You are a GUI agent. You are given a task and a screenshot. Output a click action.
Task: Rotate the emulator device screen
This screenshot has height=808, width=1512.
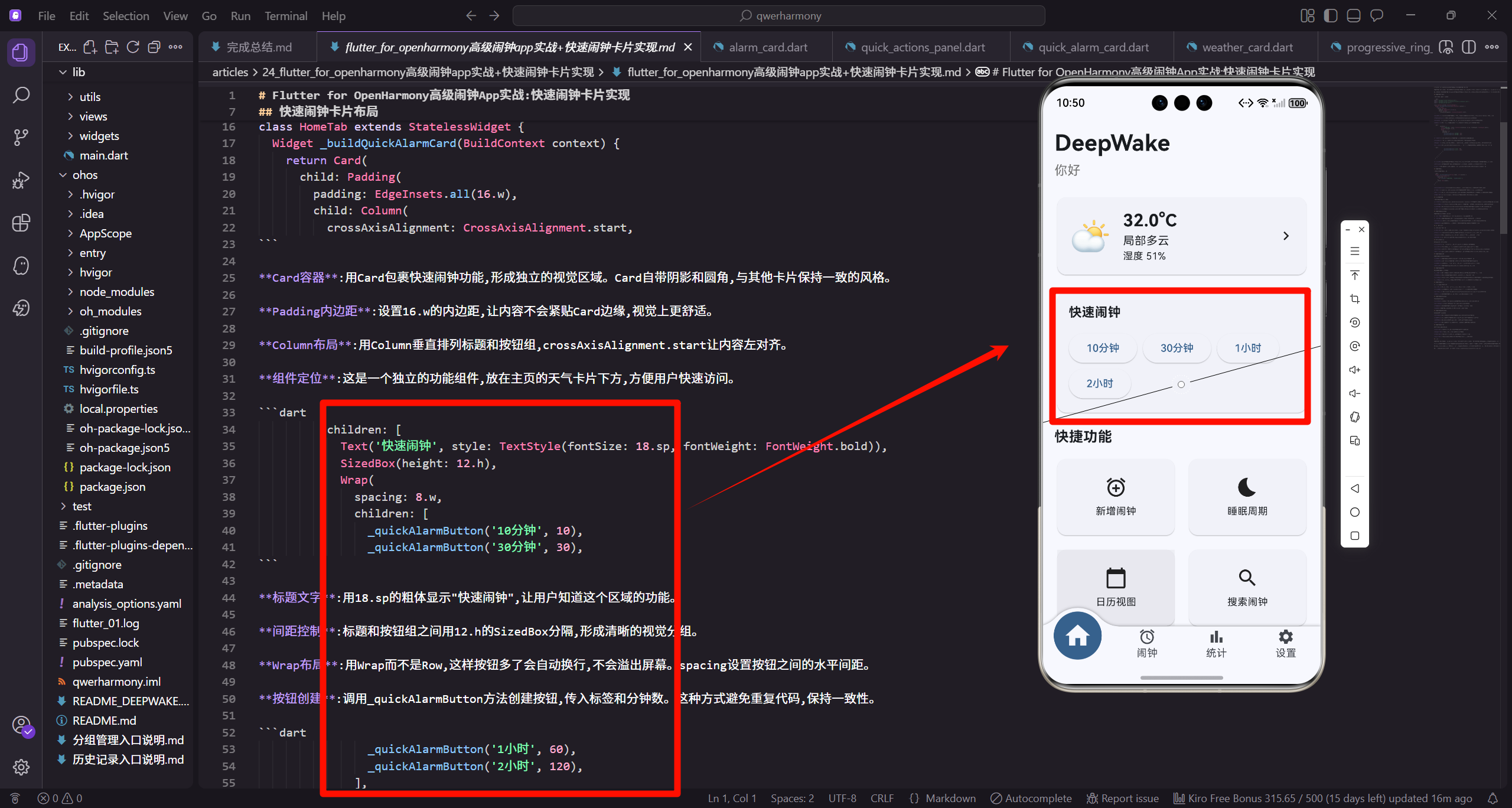[x=1355, y=417]
